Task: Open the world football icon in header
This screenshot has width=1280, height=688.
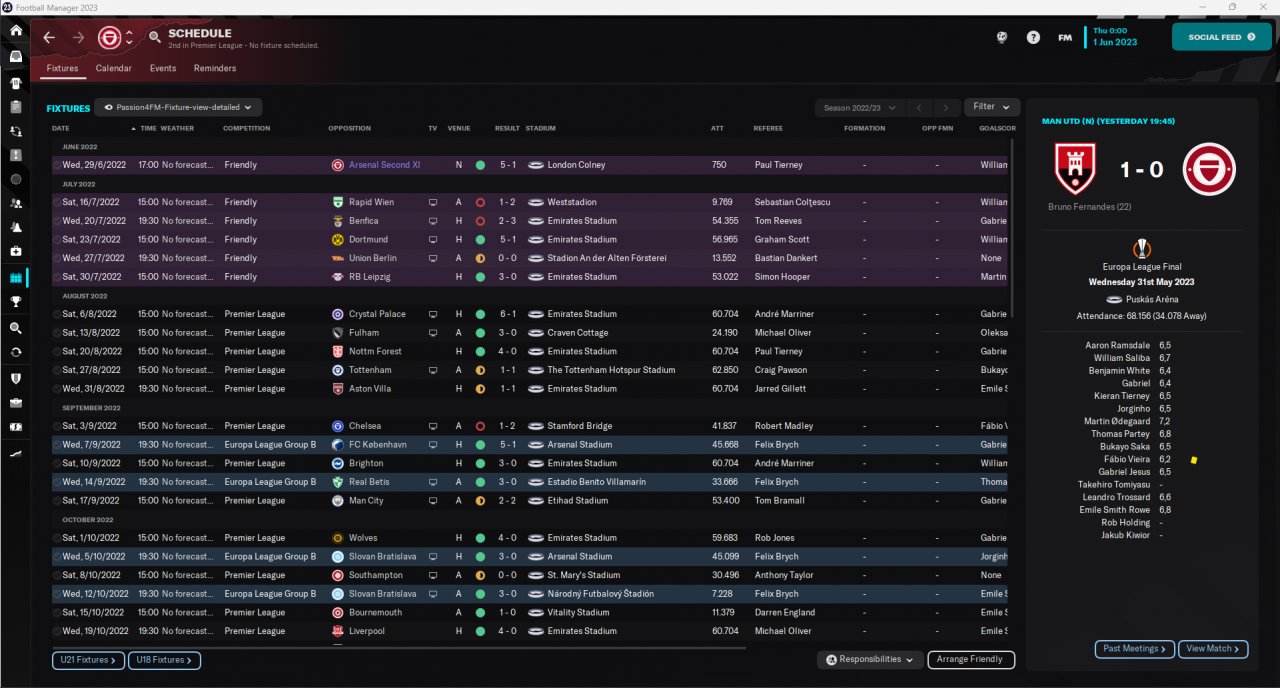Action: [1001, 38]
